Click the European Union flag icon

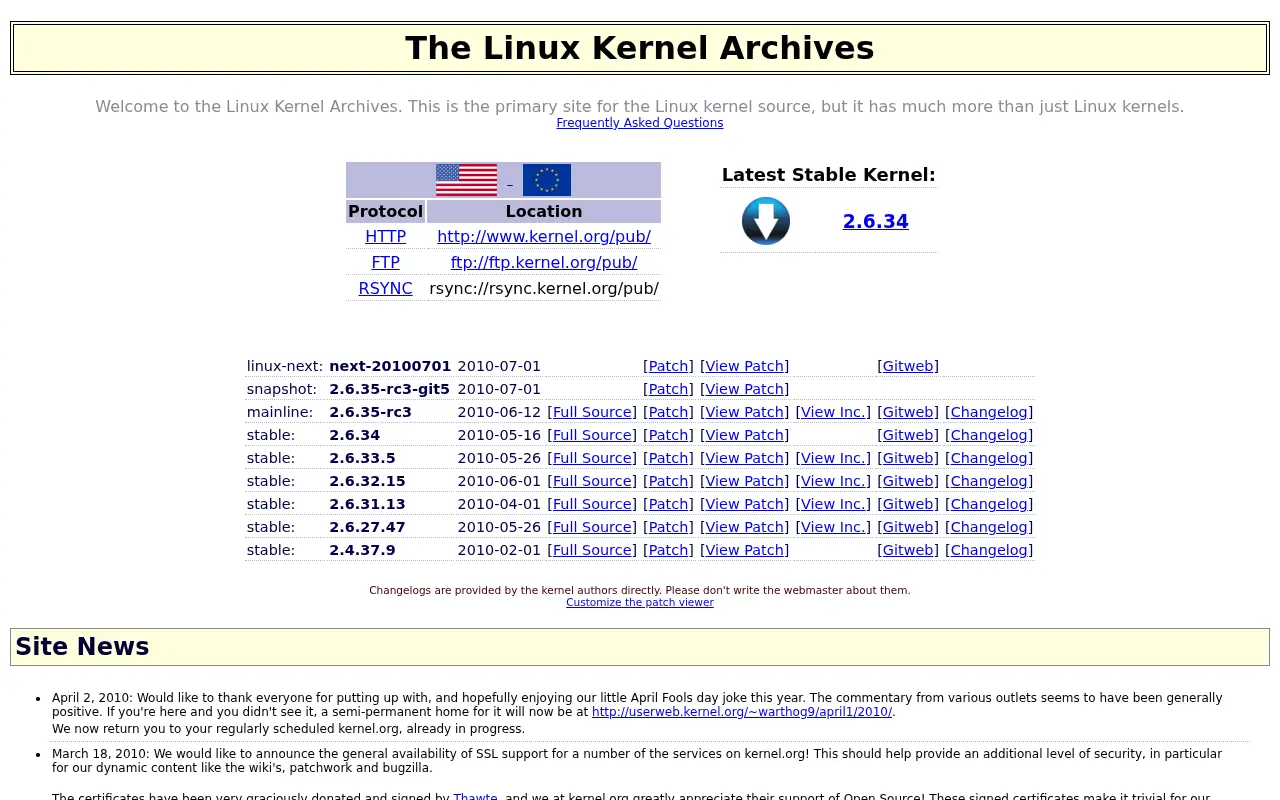[x=547, y=180]
